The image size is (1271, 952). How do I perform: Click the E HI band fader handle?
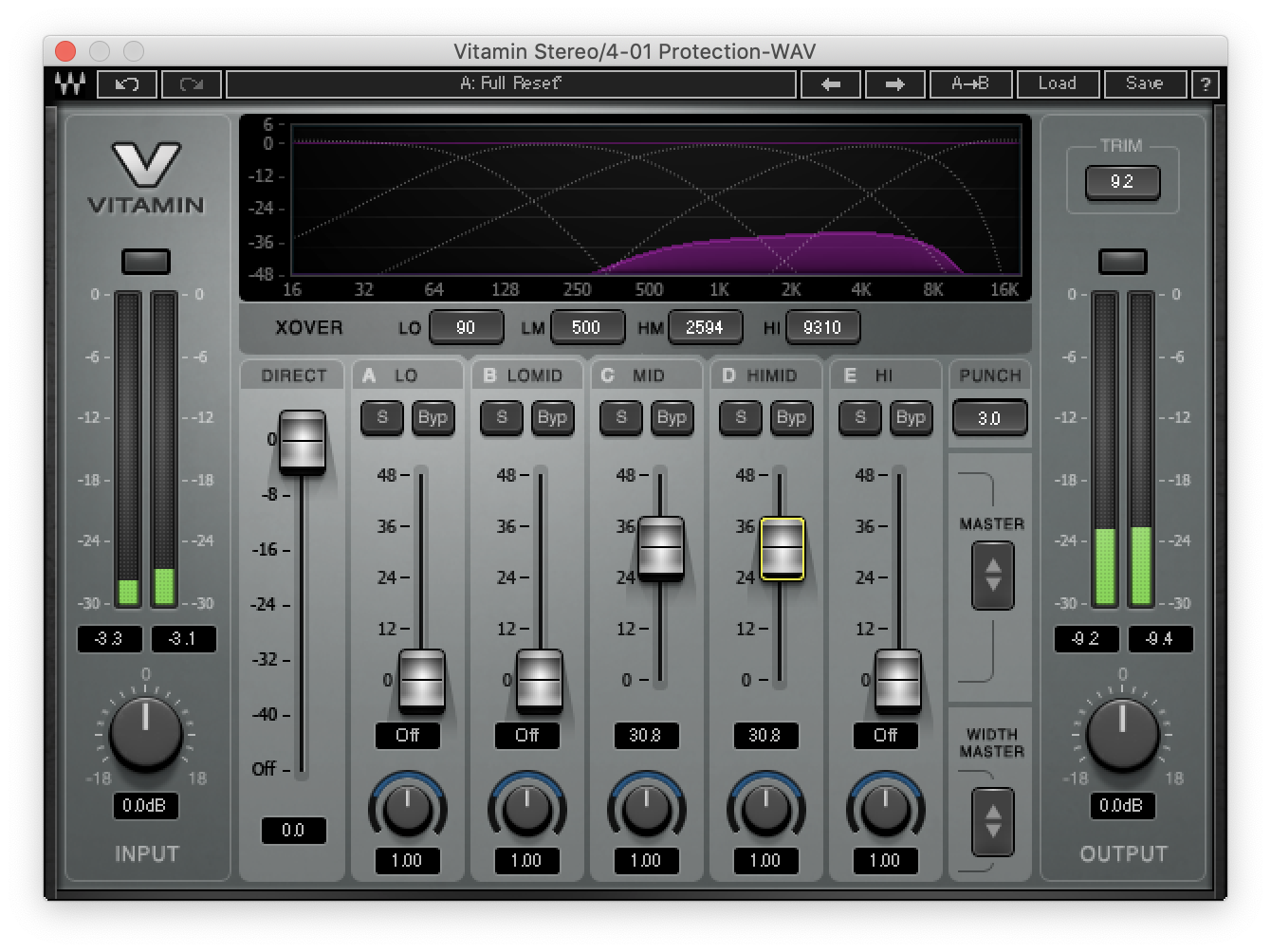click(x=898, y=680)
